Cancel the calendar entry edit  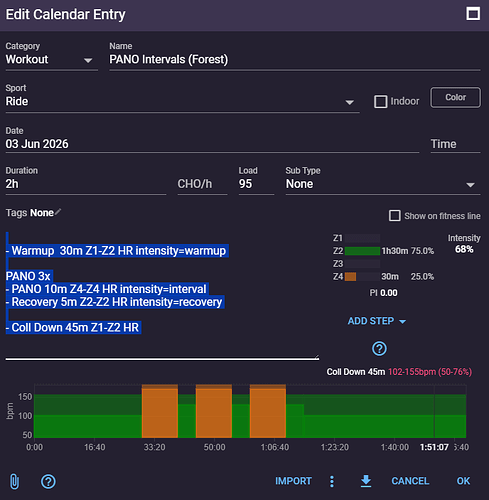click(x=410, y=481)
